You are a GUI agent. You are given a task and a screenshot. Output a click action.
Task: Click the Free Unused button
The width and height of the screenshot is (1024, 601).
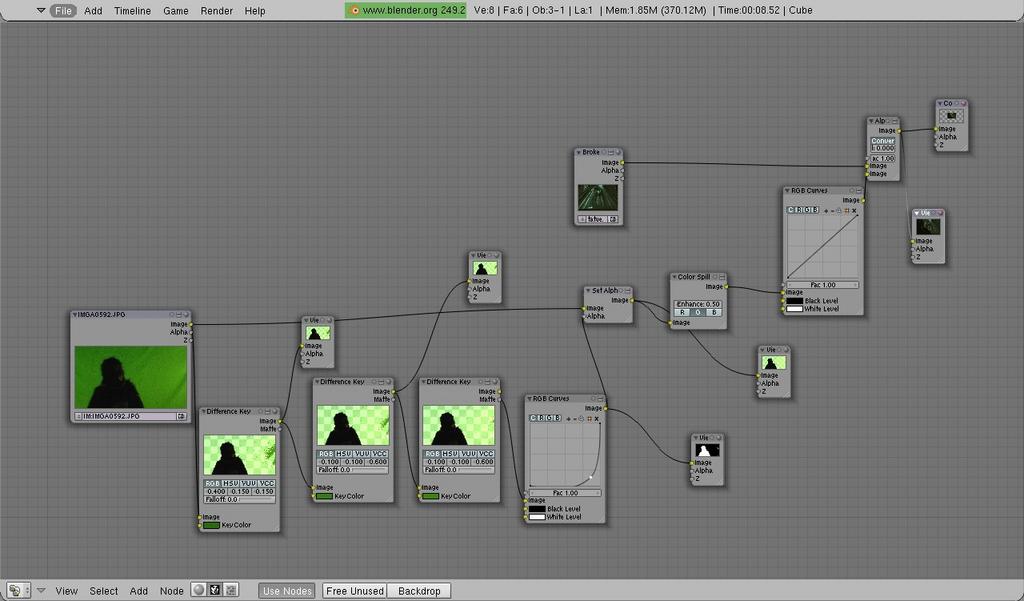[x=355, y=591]
